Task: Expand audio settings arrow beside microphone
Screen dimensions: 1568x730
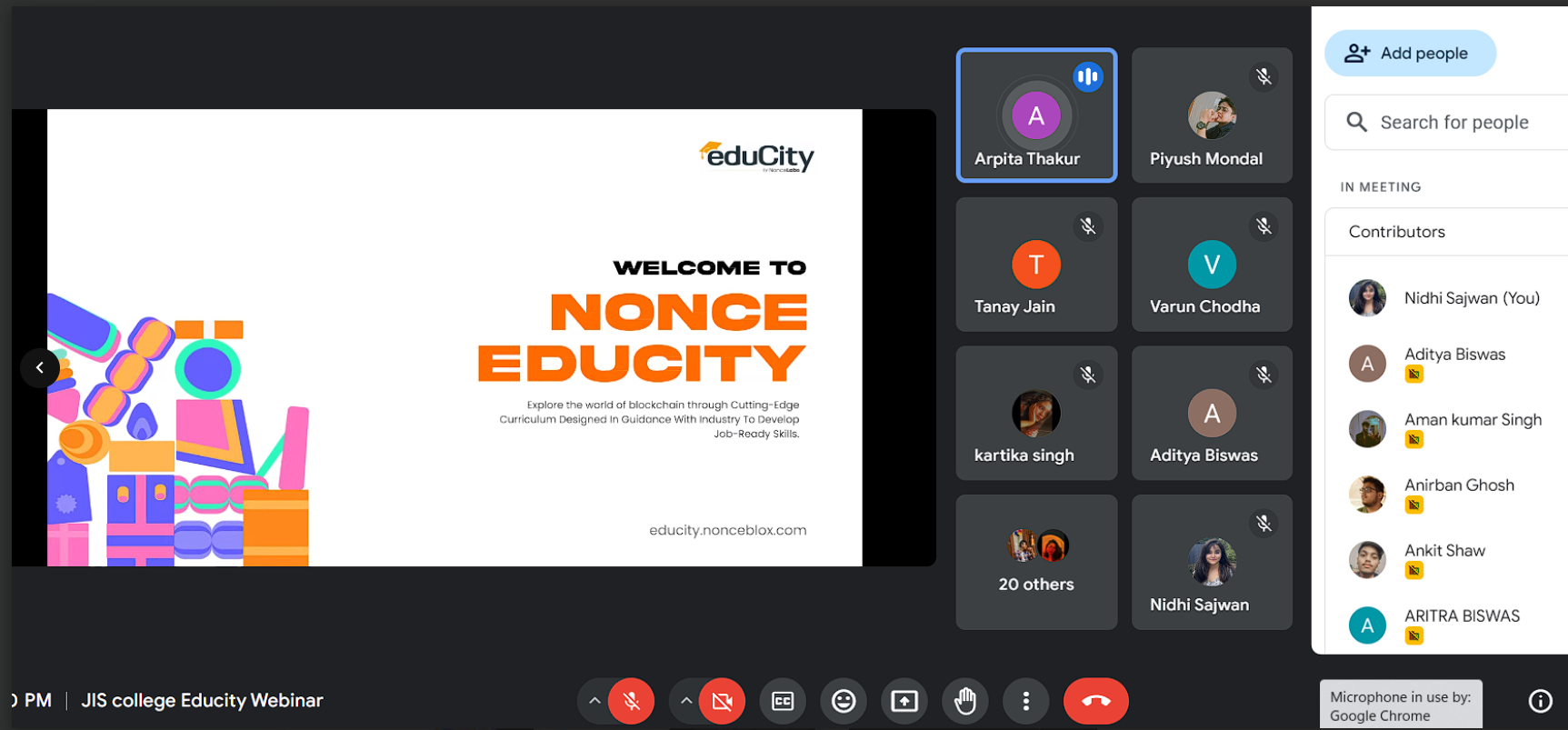Action: (x=594, y=701)
